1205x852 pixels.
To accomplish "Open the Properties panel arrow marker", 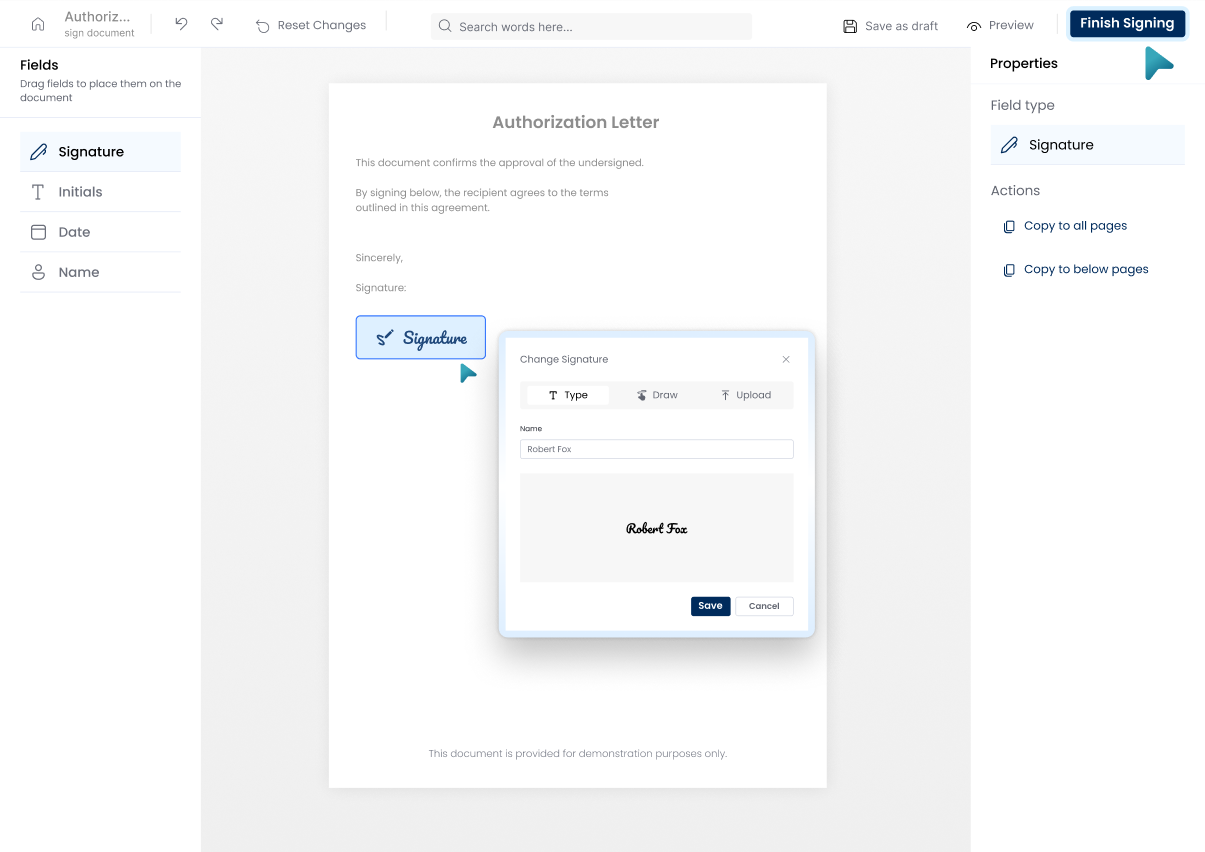I will (x=1158, y=63).
